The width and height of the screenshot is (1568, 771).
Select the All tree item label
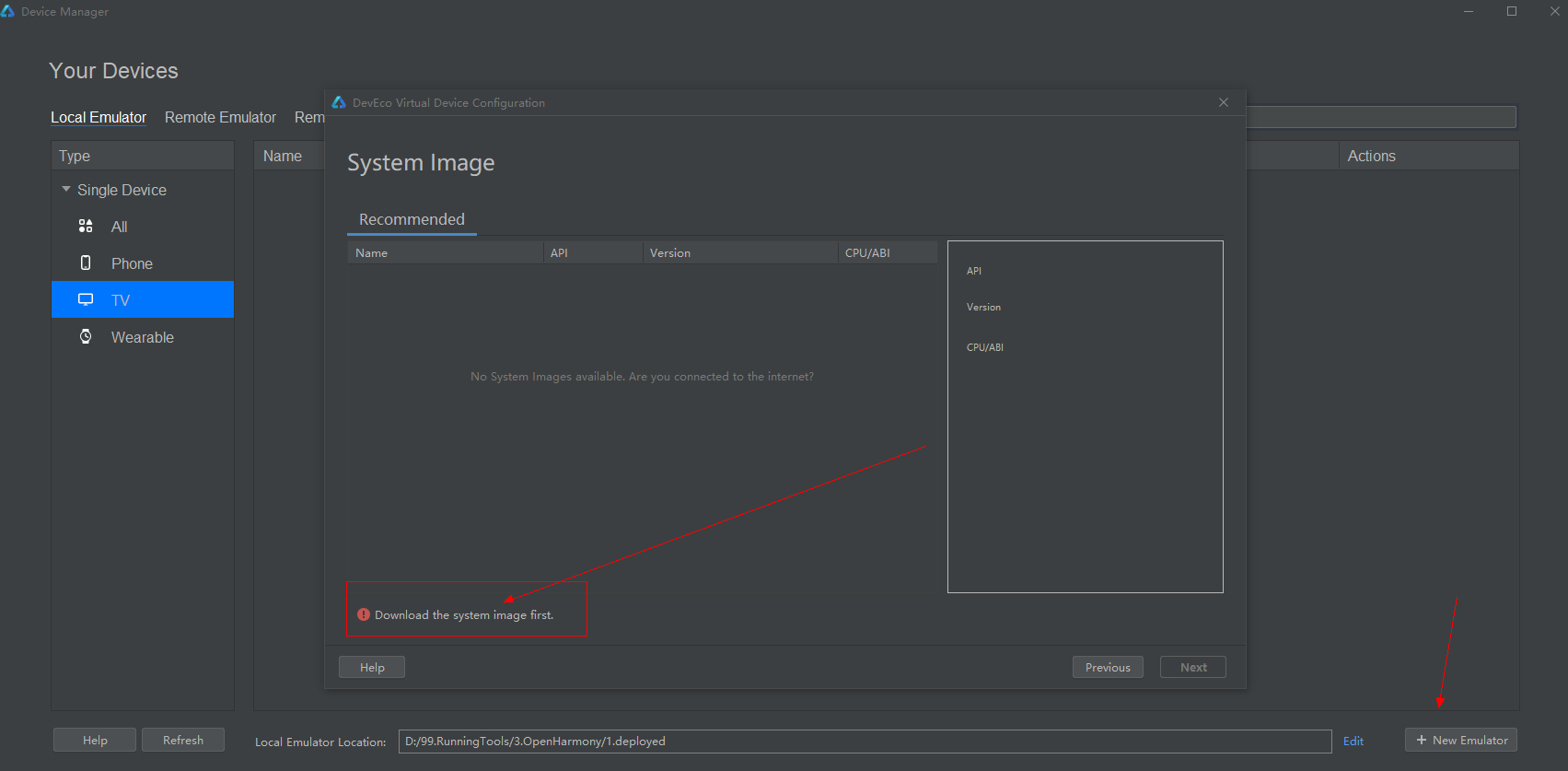tap(120, 227)
